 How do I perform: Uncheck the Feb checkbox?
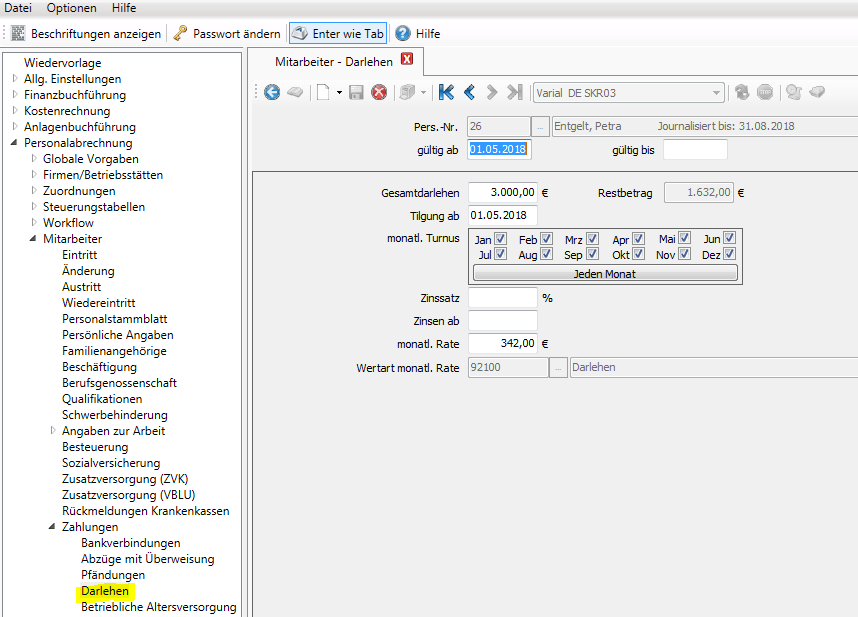pyautogui.click(x=546, y=238)
